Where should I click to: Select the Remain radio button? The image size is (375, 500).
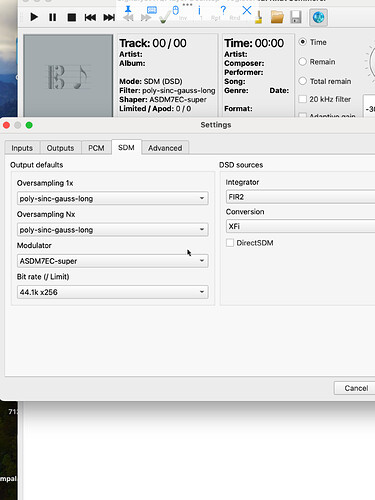[x=302, y=62]
